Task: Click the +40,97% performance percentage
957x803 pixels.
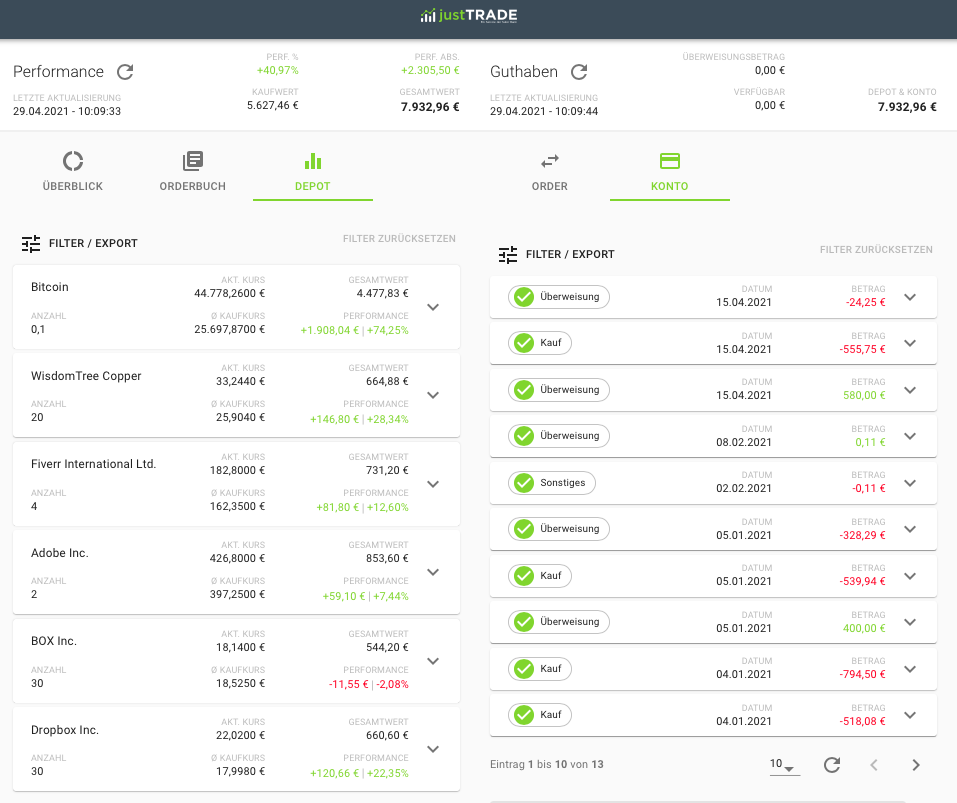Action: pos(278,70)
